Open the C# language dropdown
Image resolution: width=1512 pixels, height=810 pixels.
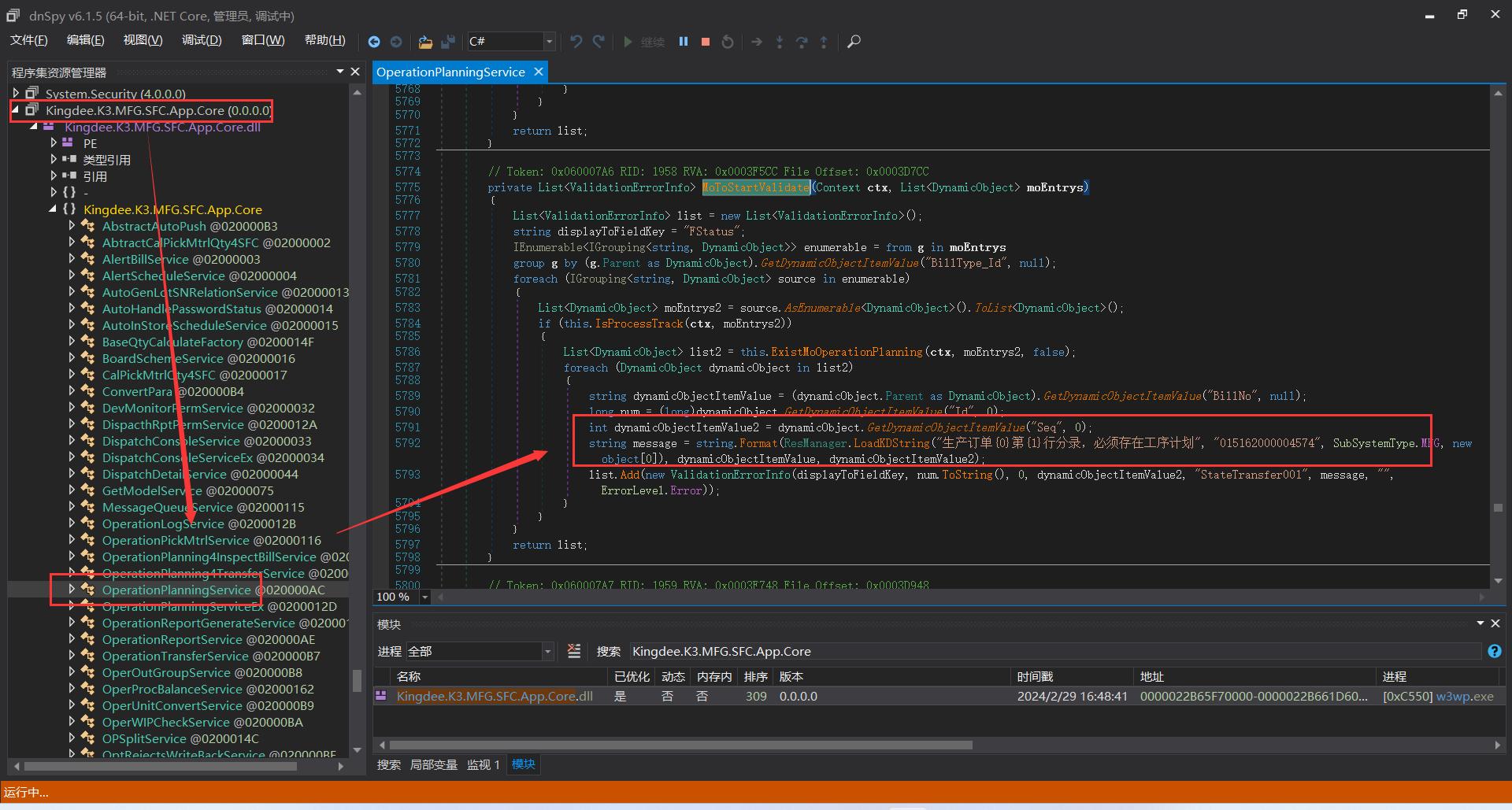tap(549, 42)
